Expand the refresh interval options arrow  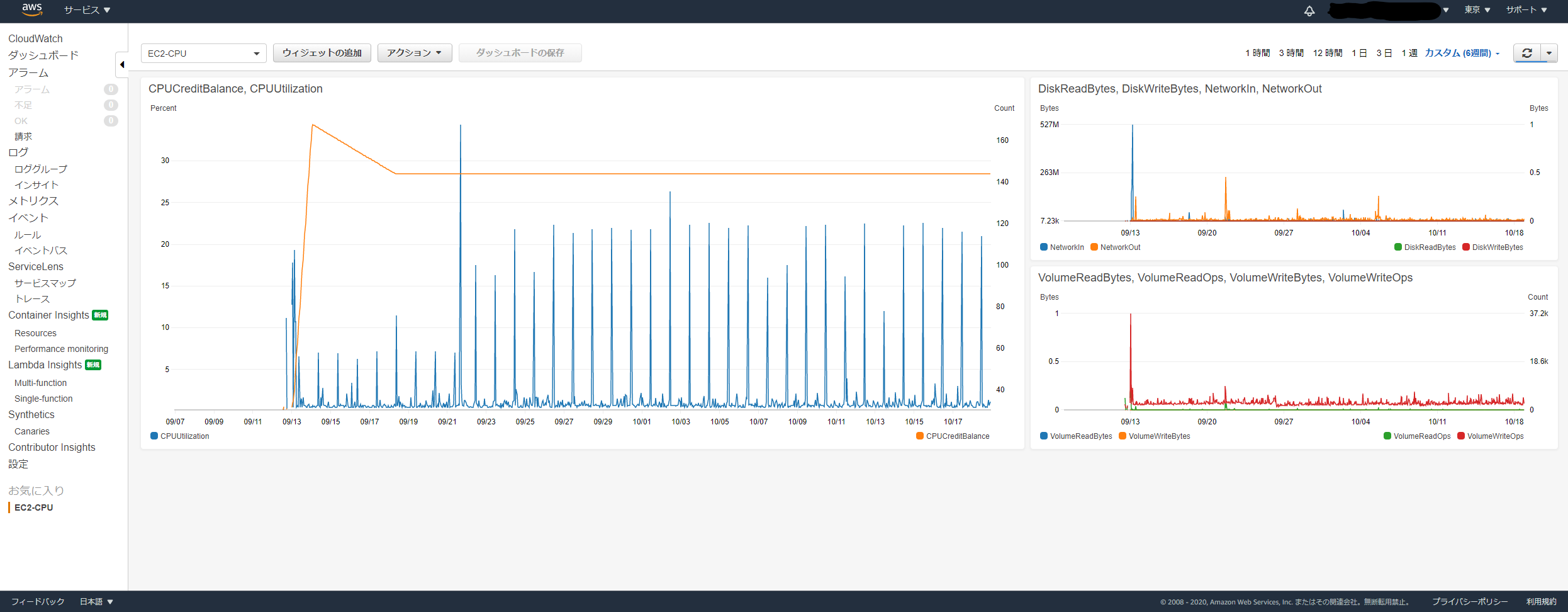click(1549, 54)
